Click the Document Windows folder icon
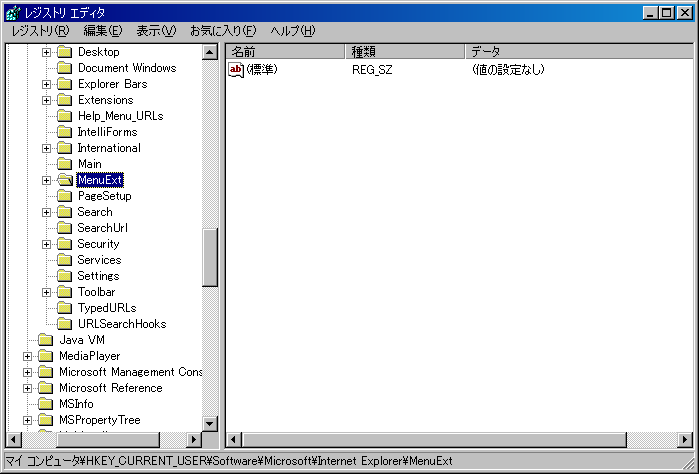Screen dimensions: 699x474 tap(65, 68)
